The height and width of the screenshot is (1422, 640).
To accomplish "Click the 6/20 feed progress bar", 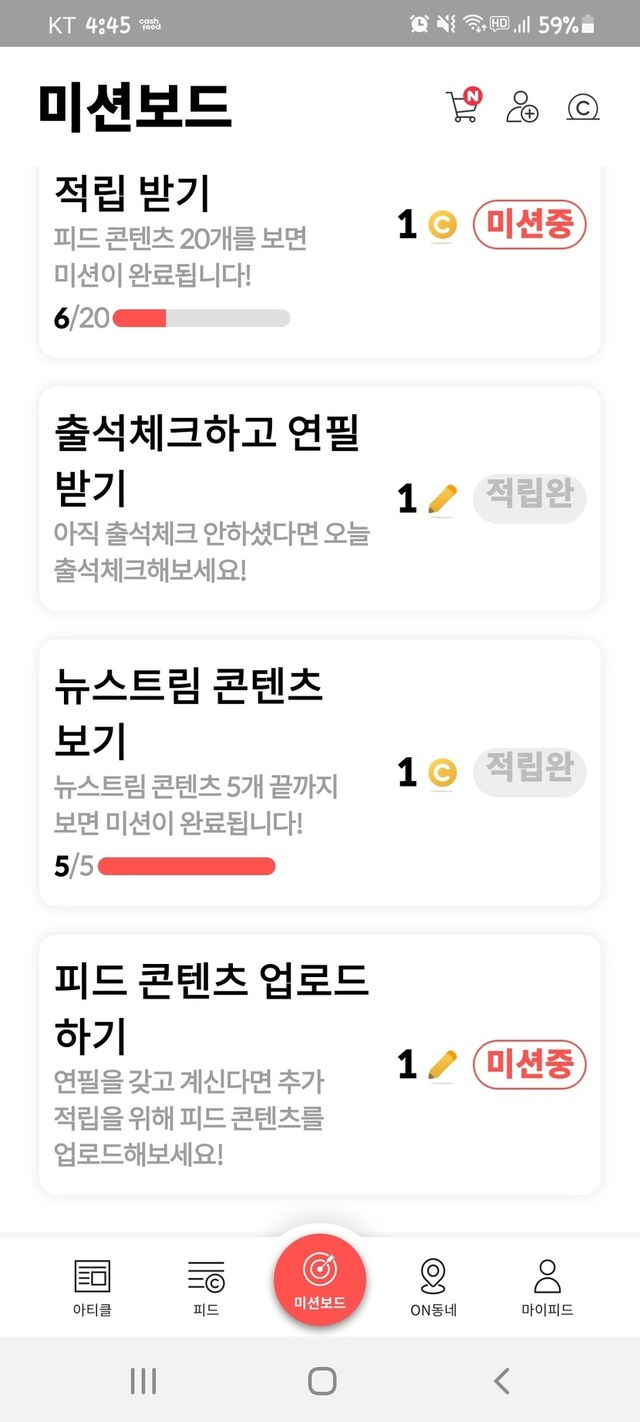I will [x=201, y=319].
